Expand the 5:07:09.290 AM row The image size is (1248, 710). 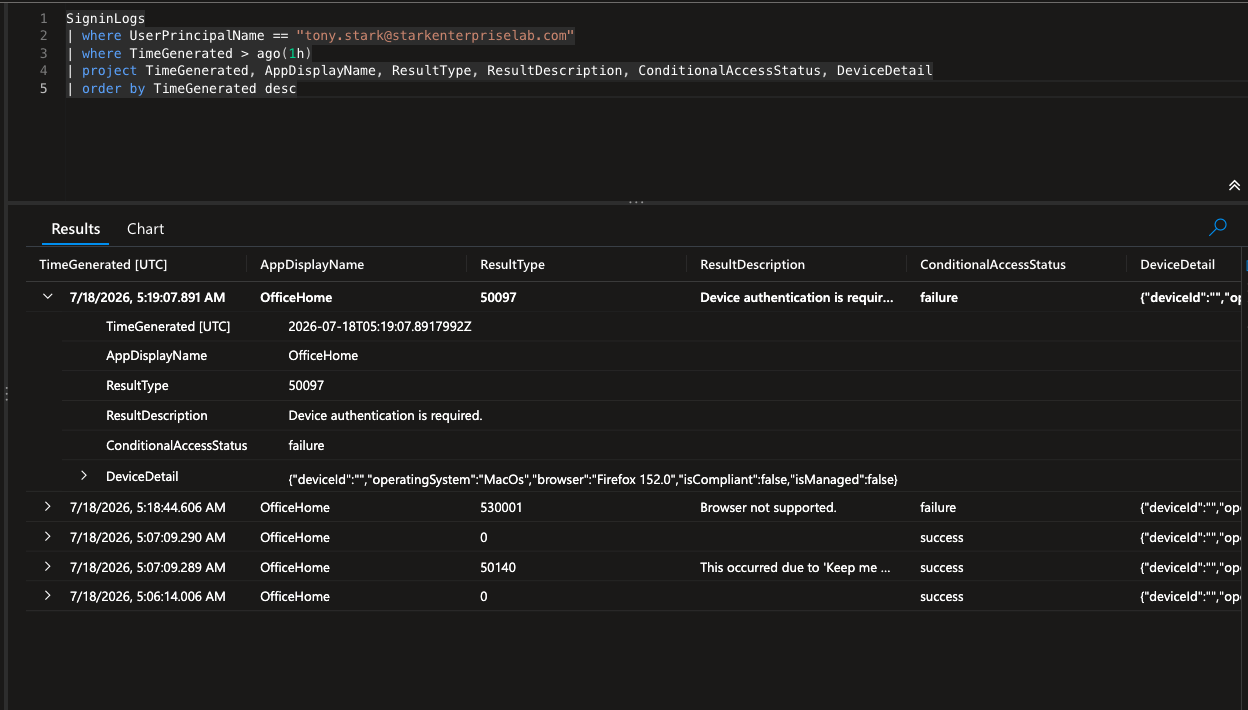coord(48,537)
